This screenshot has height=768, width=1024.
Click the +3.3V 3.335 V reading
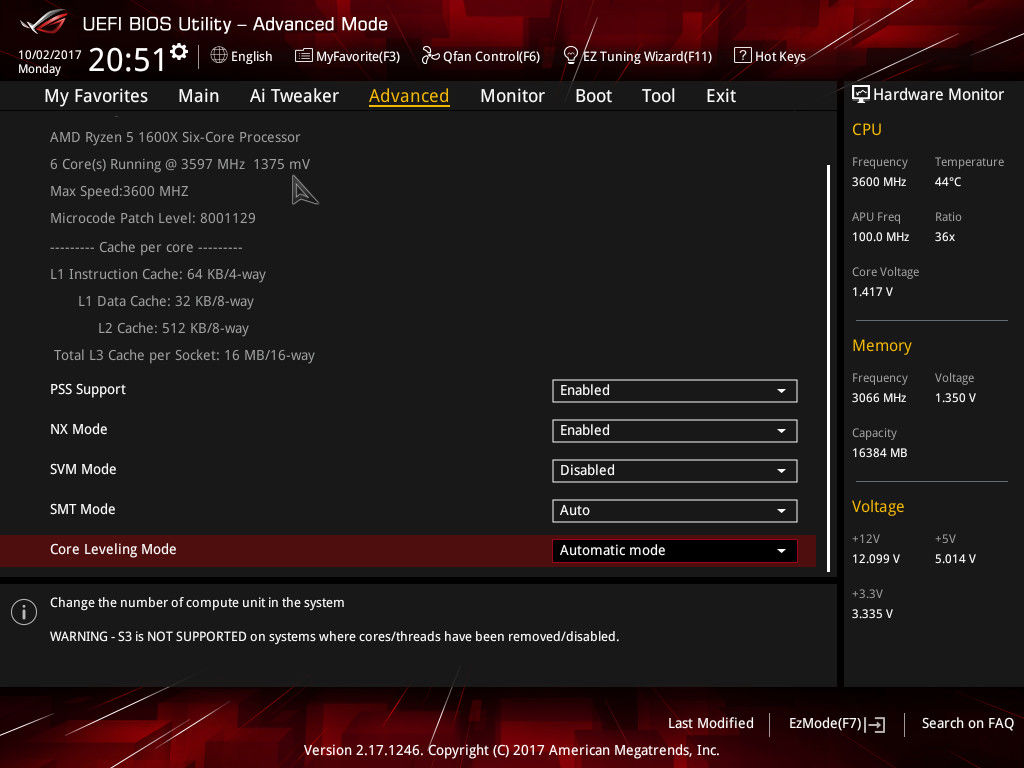click(872, 614)
